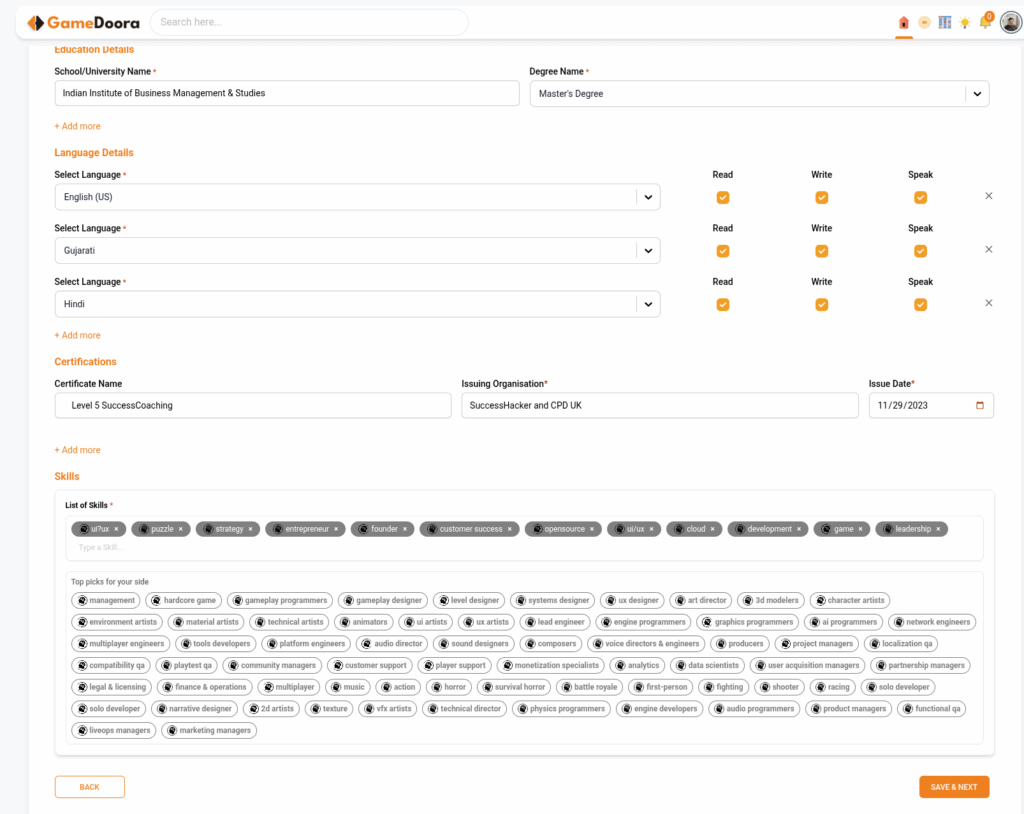Click the lightbulb icon in header
1024x814 pixels.
click(964, 23)
